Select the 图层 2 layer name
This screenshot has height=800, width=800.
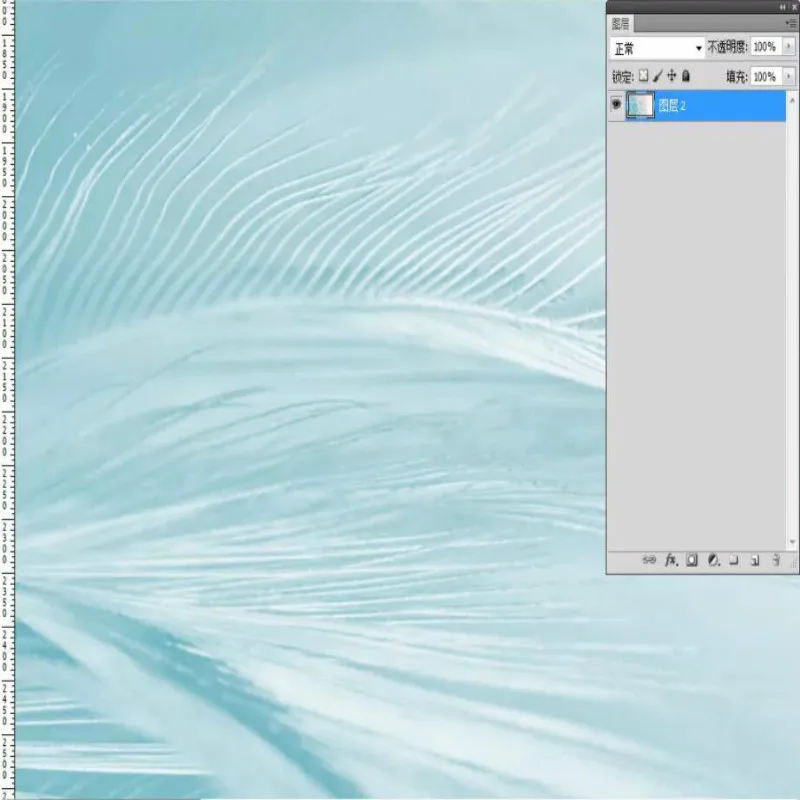tap(672, 106)
